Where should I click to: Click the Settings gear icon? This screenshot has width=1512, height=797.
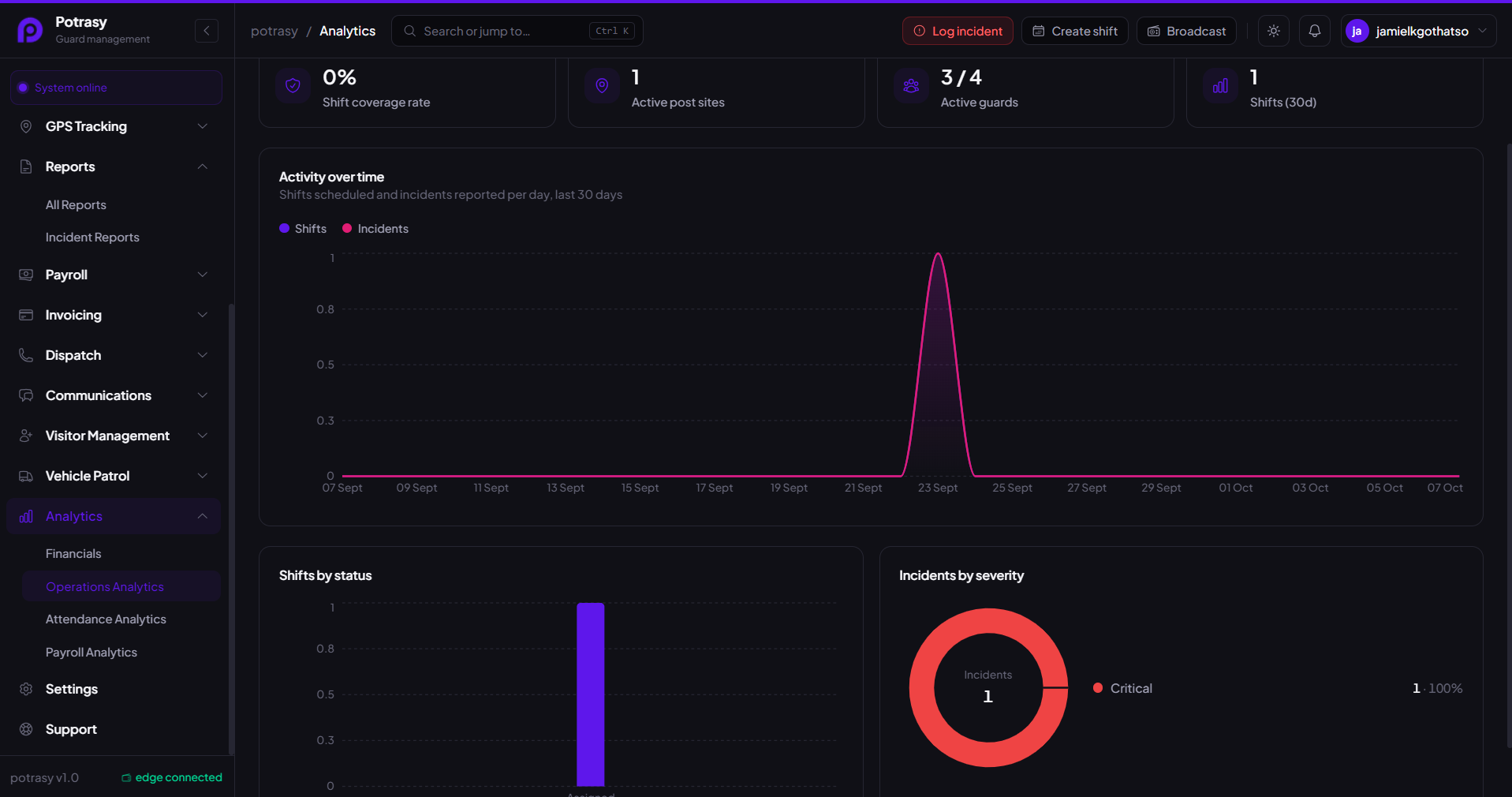tap(26, 689)
